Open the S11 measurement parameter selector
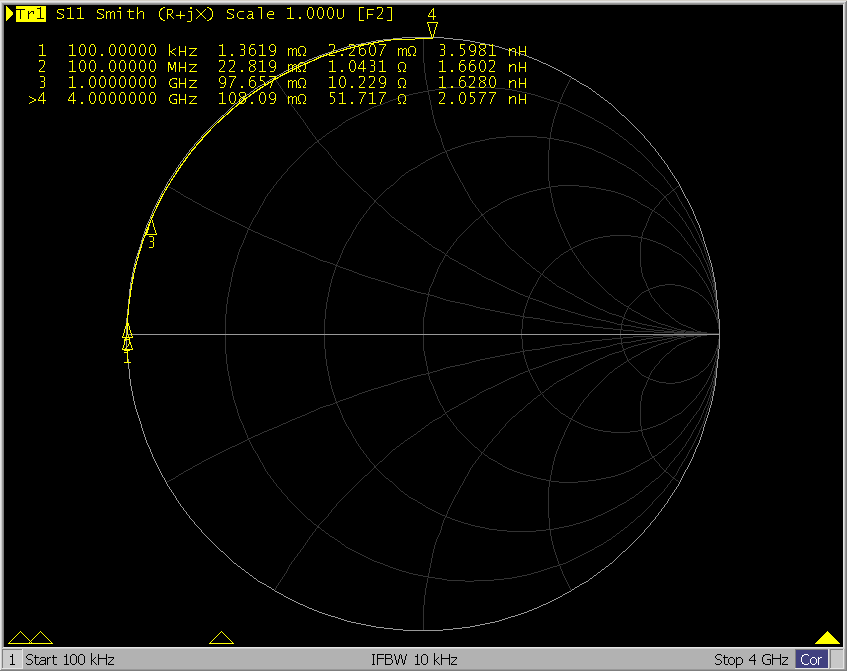This screenshot has height=671, width=847. (70, 14)
